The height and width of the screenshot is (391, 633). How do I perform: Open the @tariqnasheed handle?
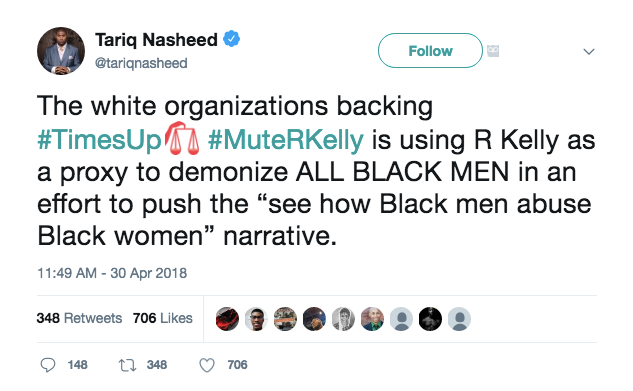coord(141,63)
